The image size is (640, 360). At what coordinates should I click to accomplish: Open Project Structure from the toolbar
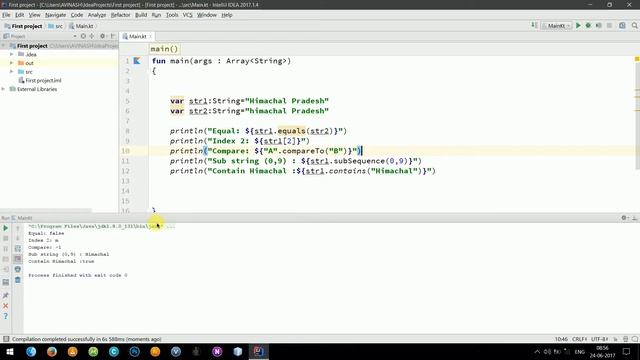(622, 26)
